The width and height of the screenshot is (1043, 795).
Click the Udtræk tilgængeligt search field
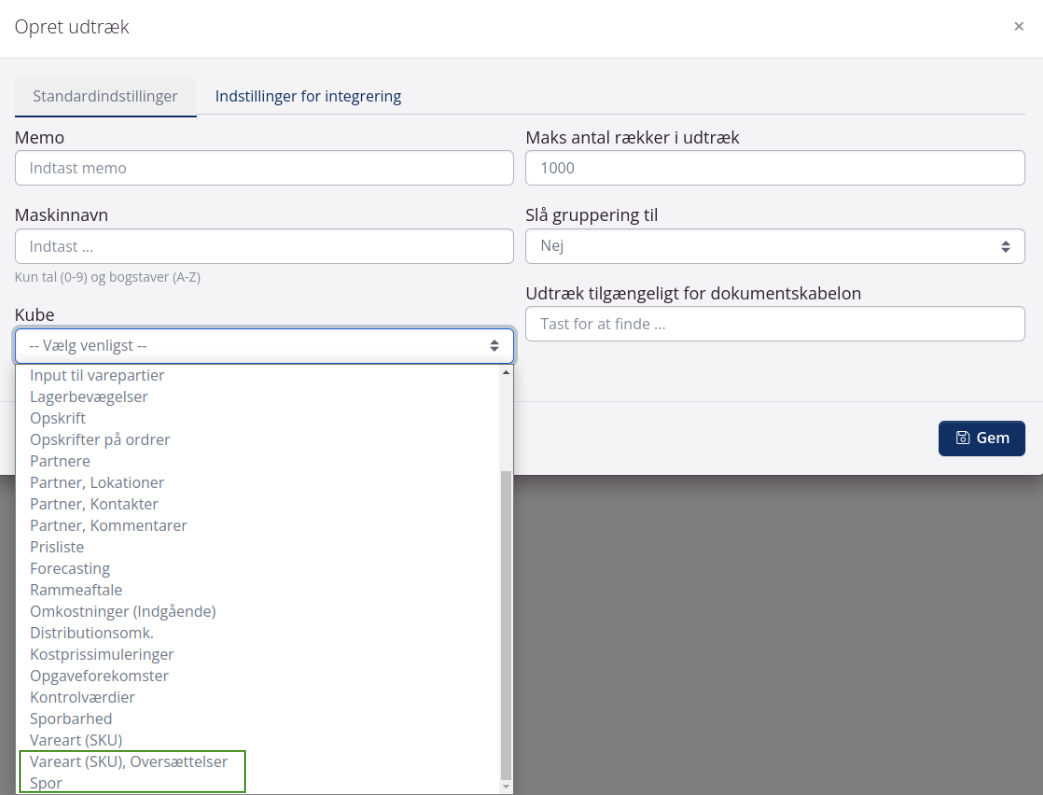tap(774, 324)
